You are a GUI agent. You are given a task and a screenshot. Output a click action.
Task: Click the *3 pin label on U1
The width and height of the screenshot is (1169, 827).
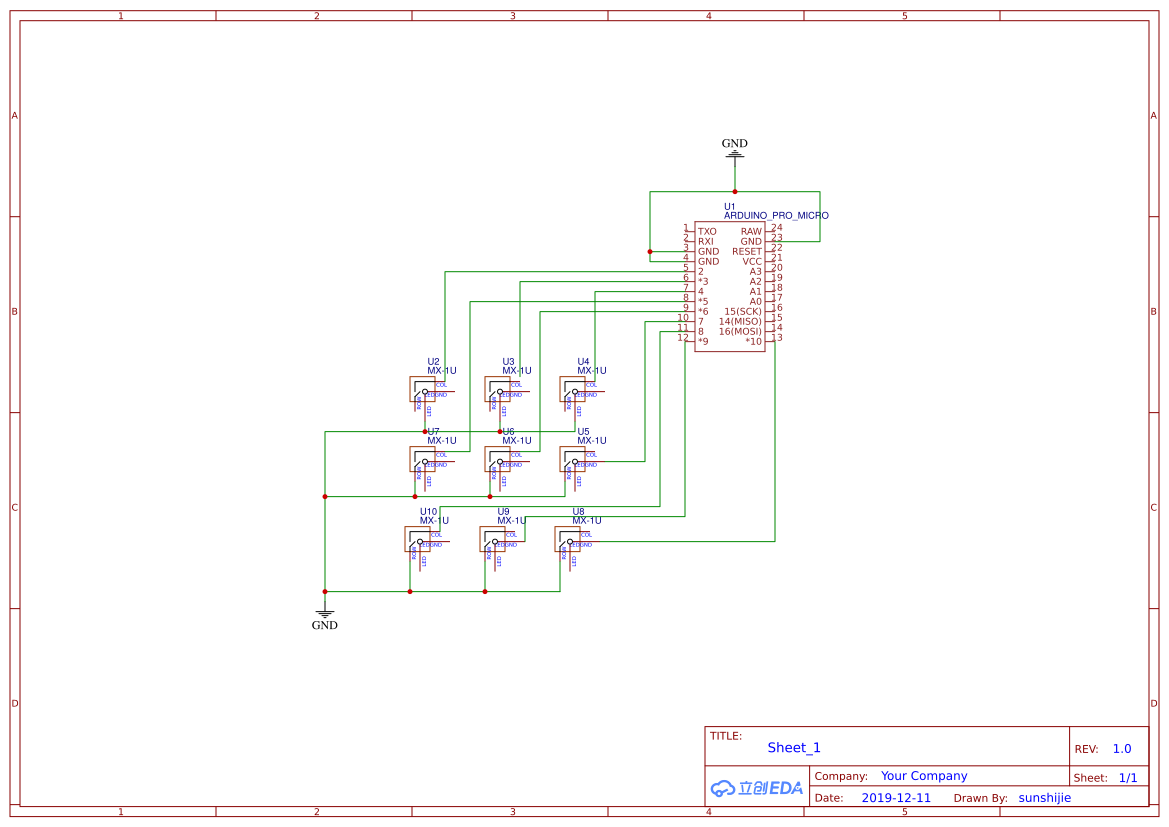click(703, 282)
